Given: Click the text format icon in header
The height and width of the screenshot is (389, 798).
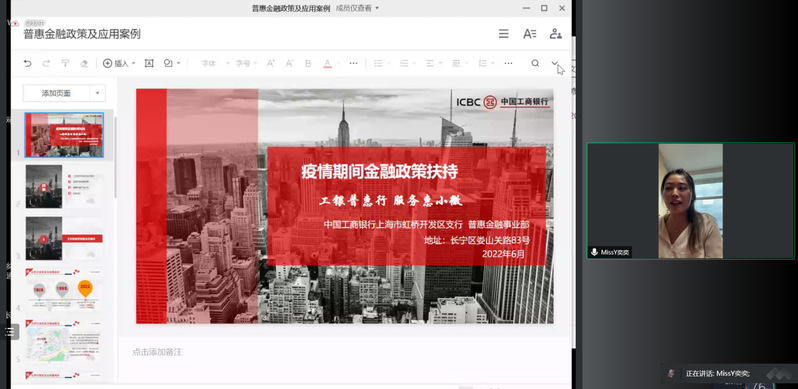Looking at the screenshot, I should click(x=529, y=34).
